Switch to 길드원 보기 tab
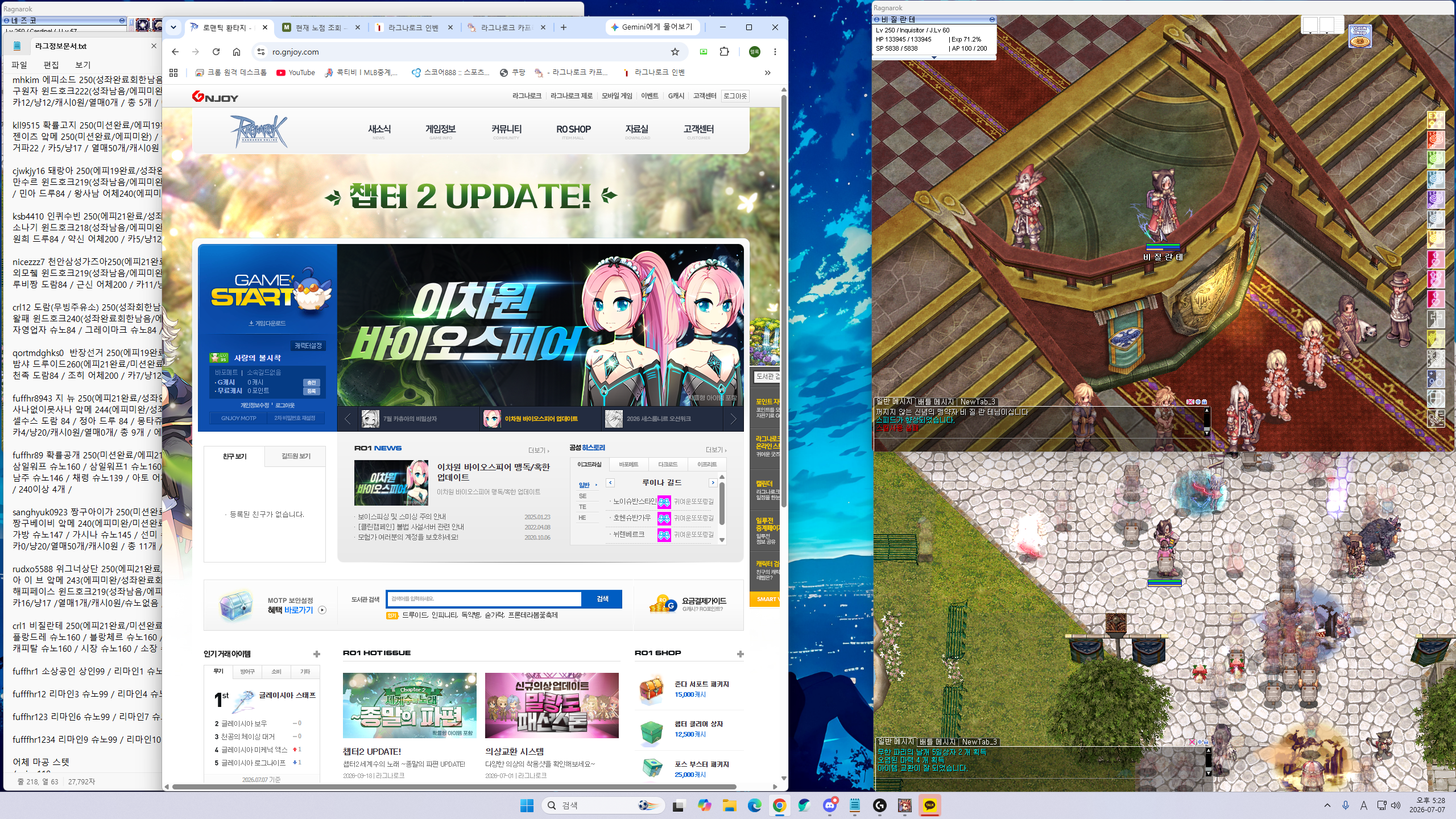Screen dimensions: 1456x819 (296, 456)
